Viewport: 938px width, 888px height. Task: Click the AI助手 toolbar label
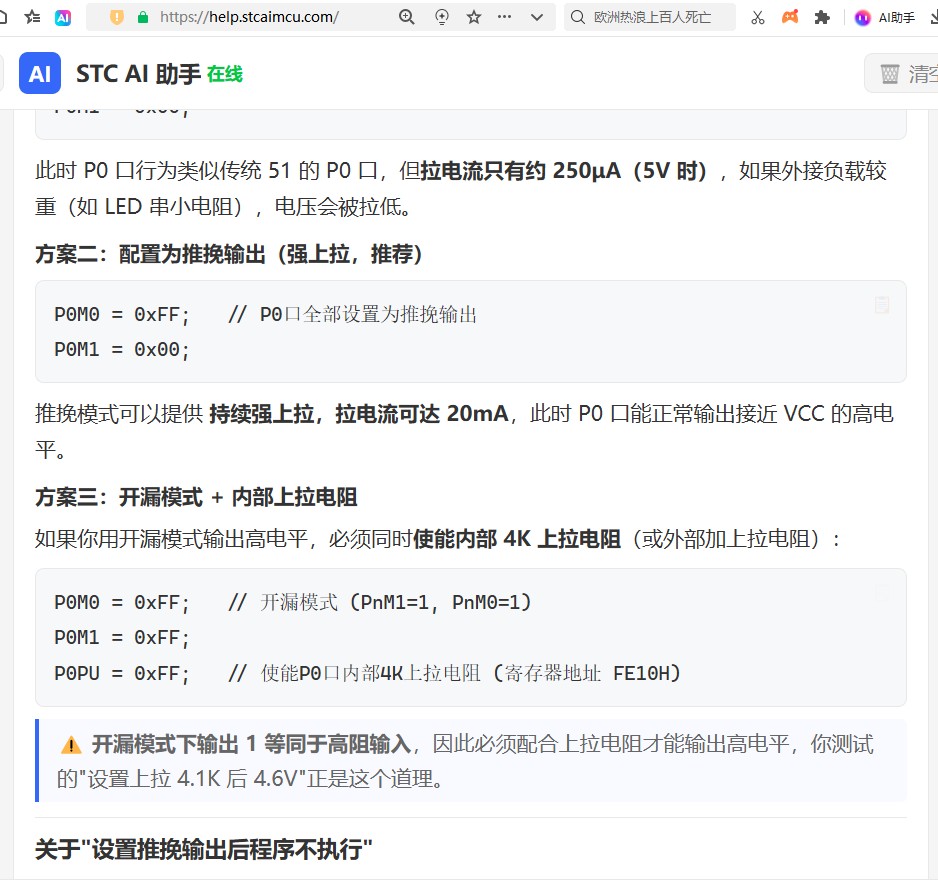(x=896, y=18)
